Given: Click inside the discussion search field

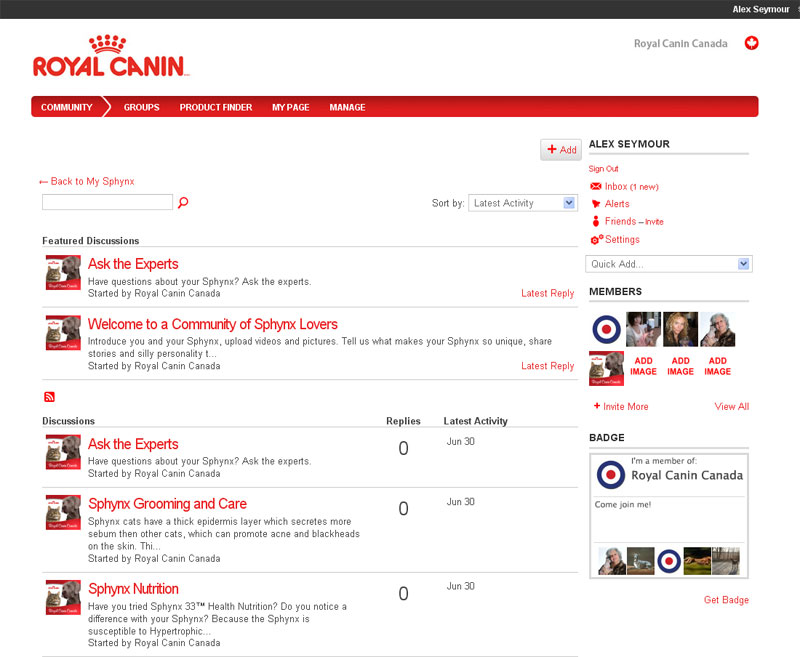Looking at the screenshot, I should (x=107, y=202).
